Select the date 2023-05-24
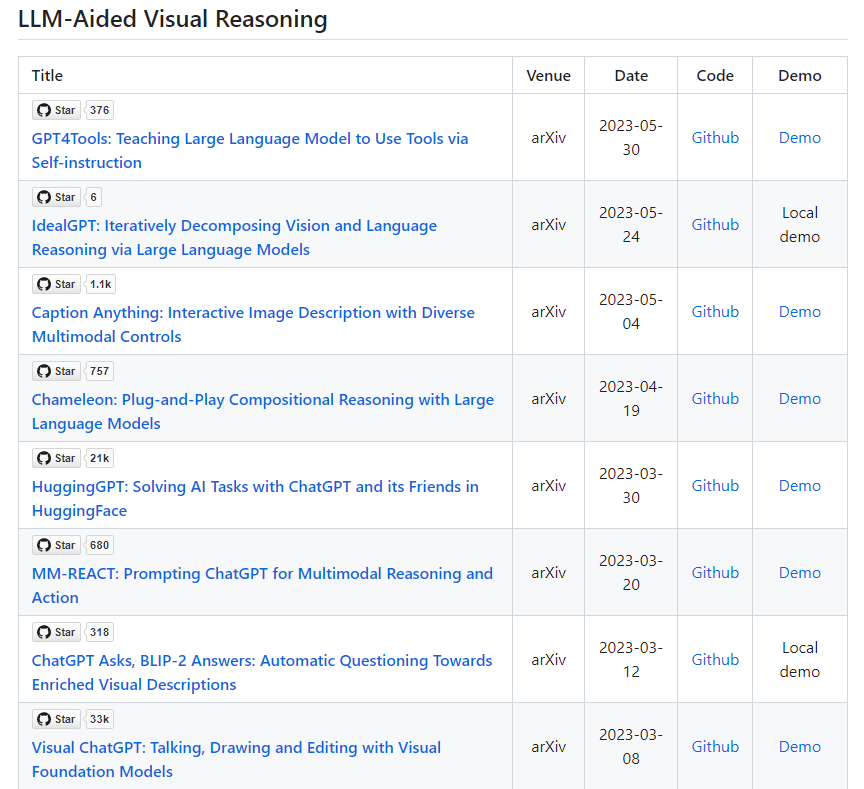Image resolution: width=864 pixels, height=789 pixels. 631,225
